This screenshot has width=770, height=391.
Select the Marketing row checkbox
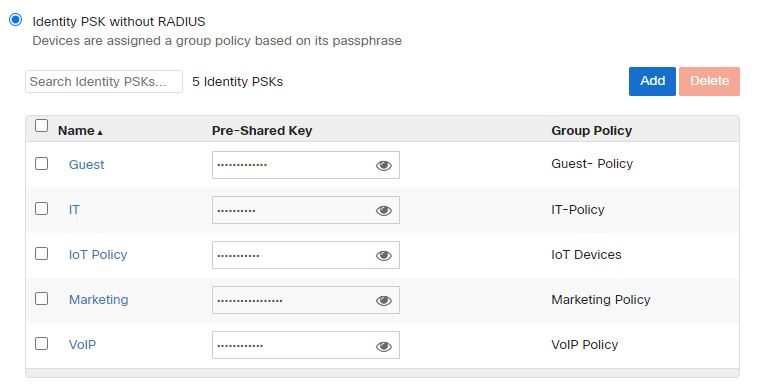point(42,298)
